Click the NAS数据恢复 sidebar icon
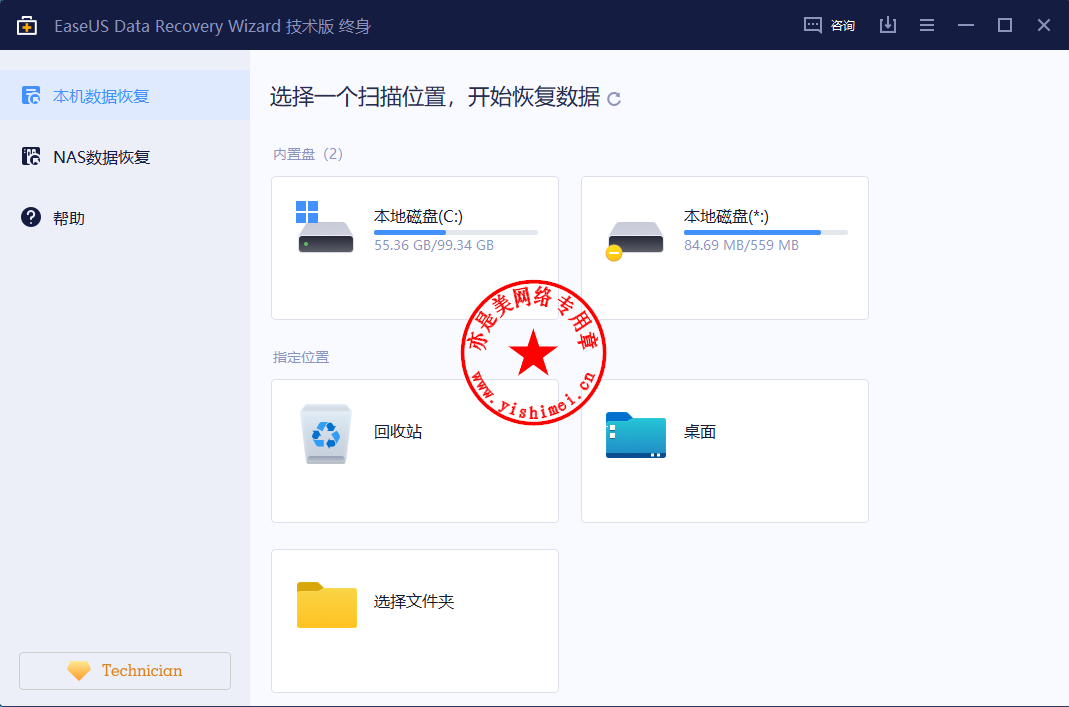The width and height of the screenshot is (1069, 707). (31, 157)
